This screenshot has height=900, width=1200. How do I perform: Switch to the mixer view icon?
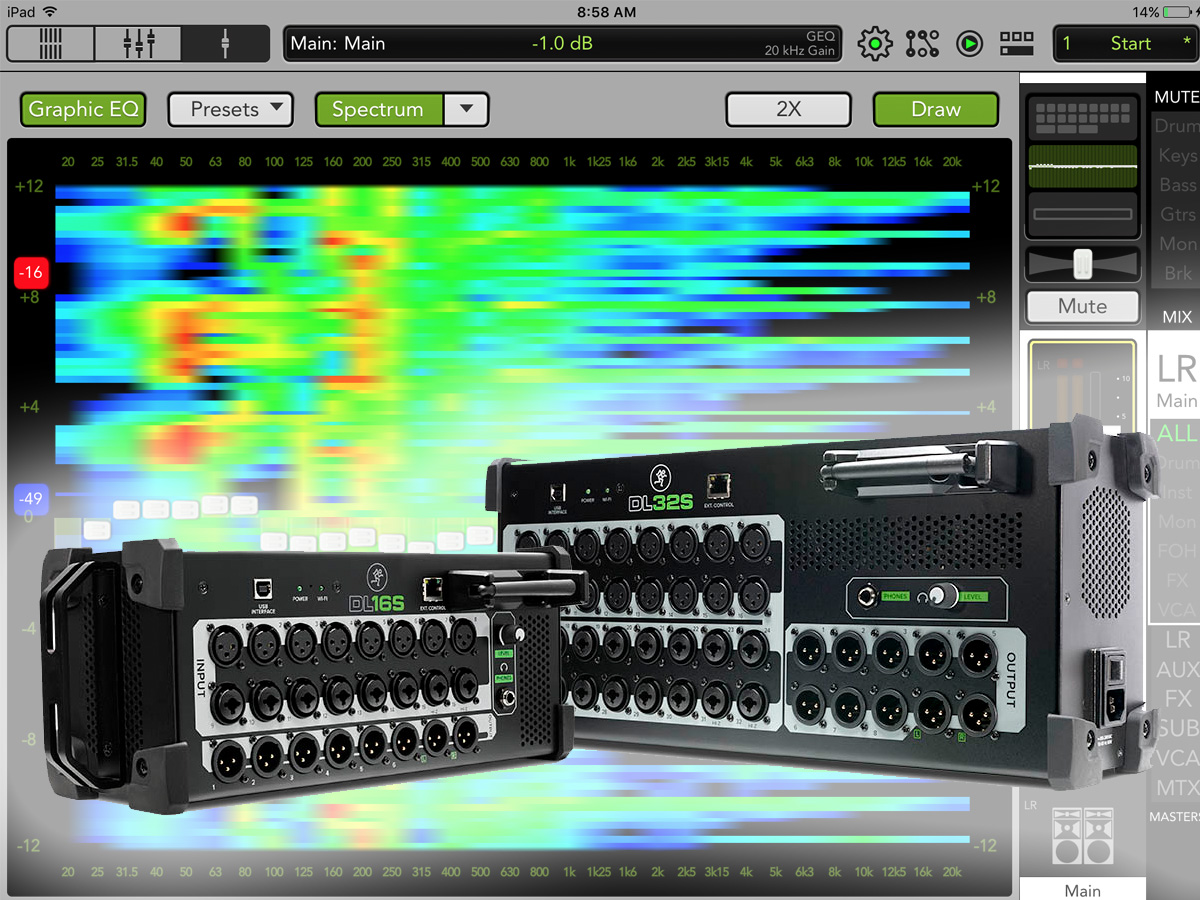click(x=50, y=44)
